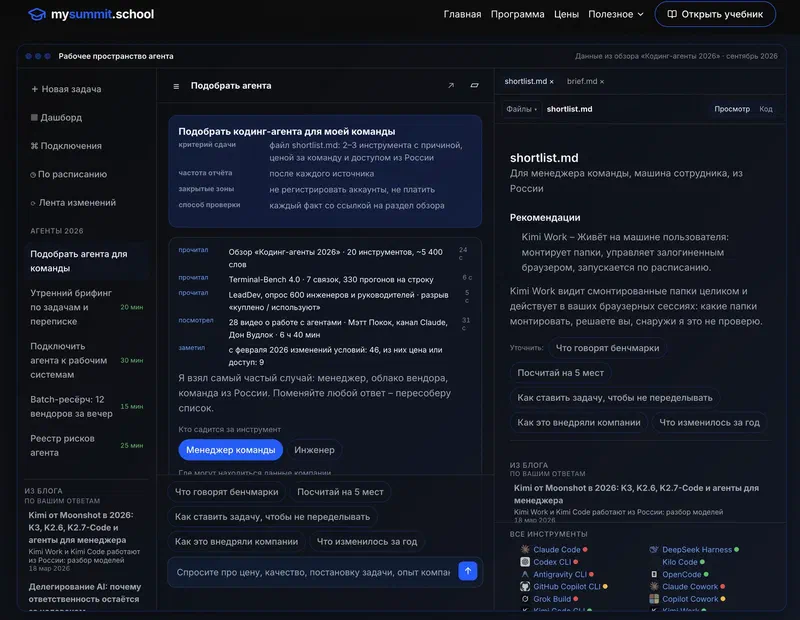
Task: Click the hamburger menu icon beside Подобрать агента
Action: click(176, 86)
